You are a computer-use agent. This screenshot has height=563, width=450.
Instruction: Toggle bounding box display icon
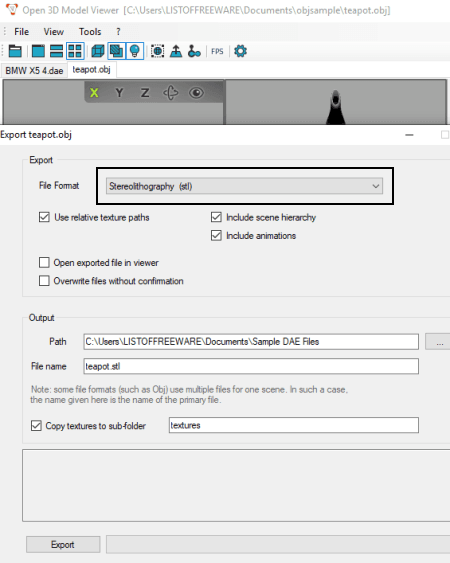tap(157, 51)
